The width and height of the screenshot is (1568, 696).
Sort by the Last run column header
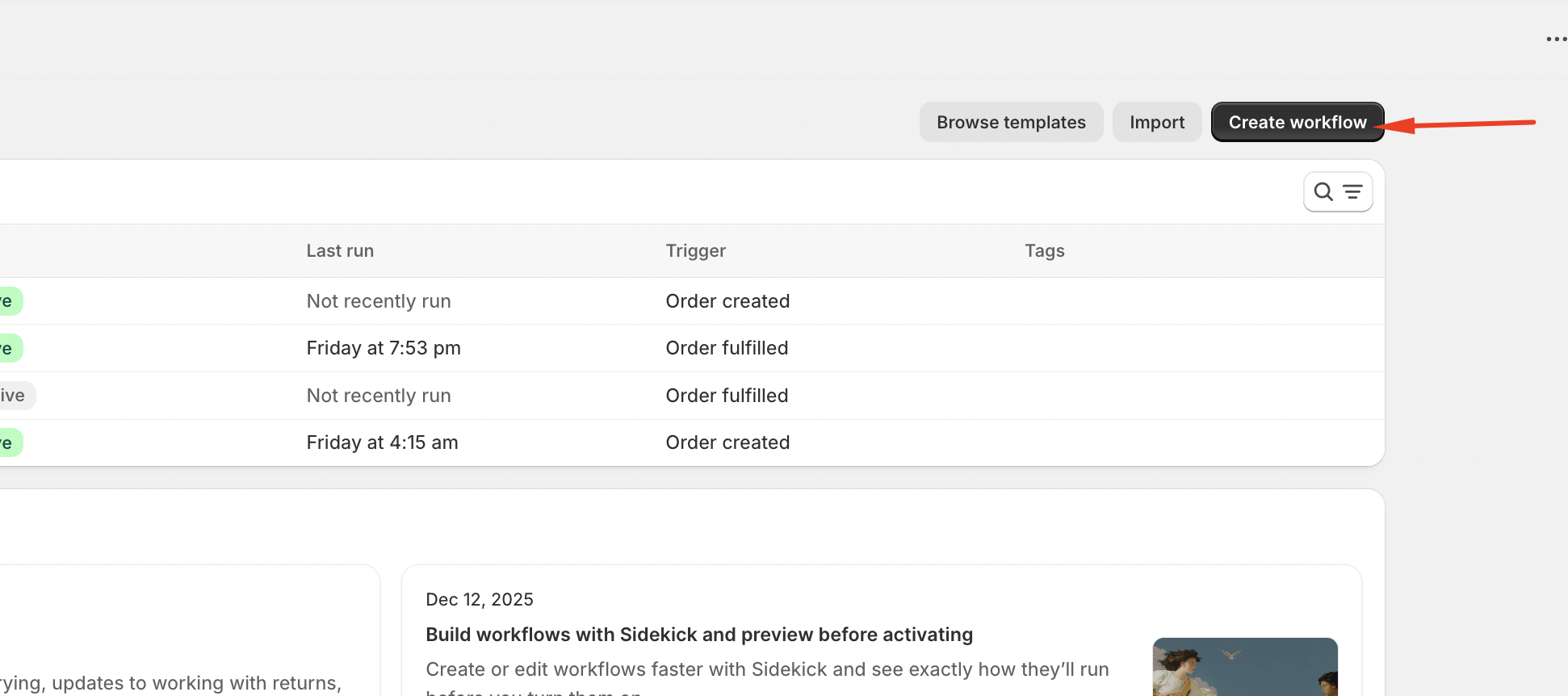point(340,251)
